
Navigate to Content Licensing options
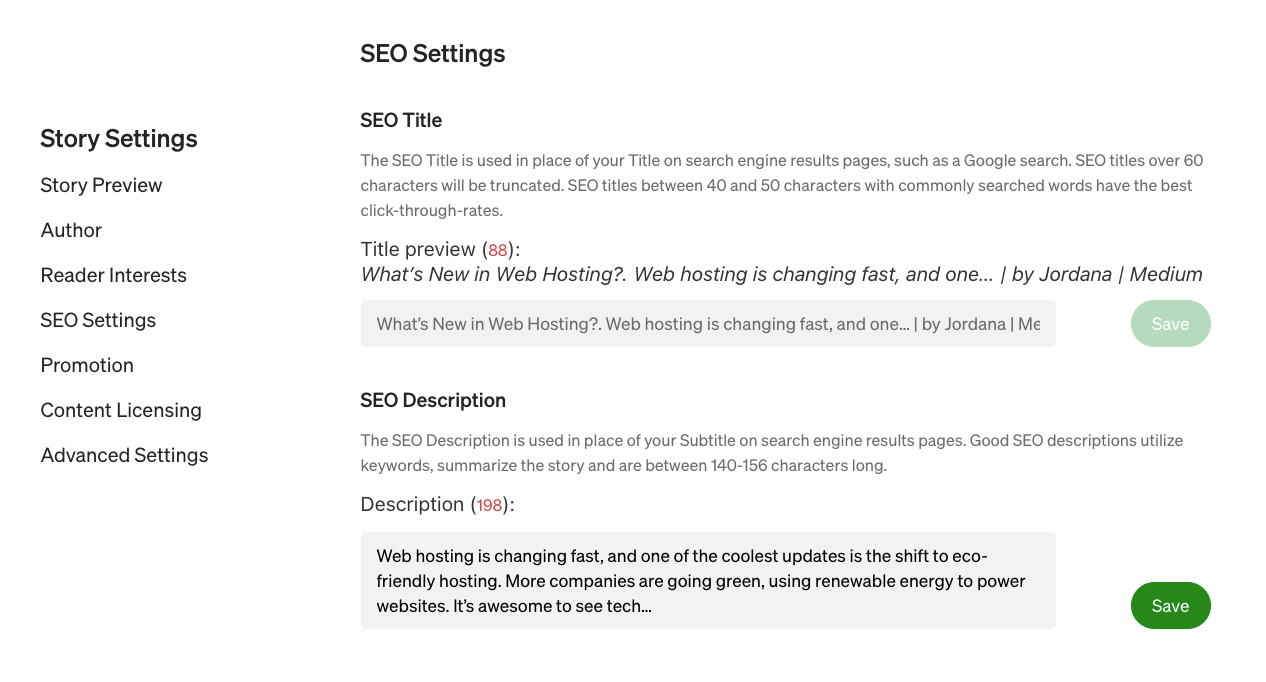(120, 410)
